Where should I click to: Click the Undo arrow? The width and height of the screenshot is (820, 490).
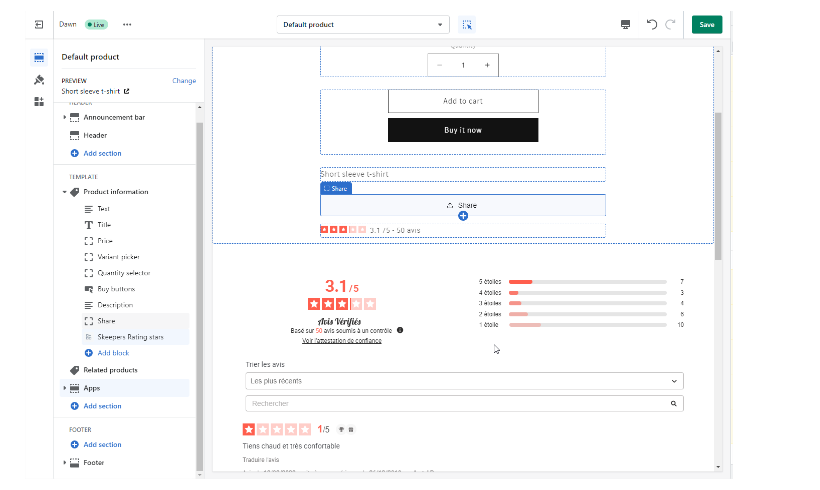pos(652,24)
